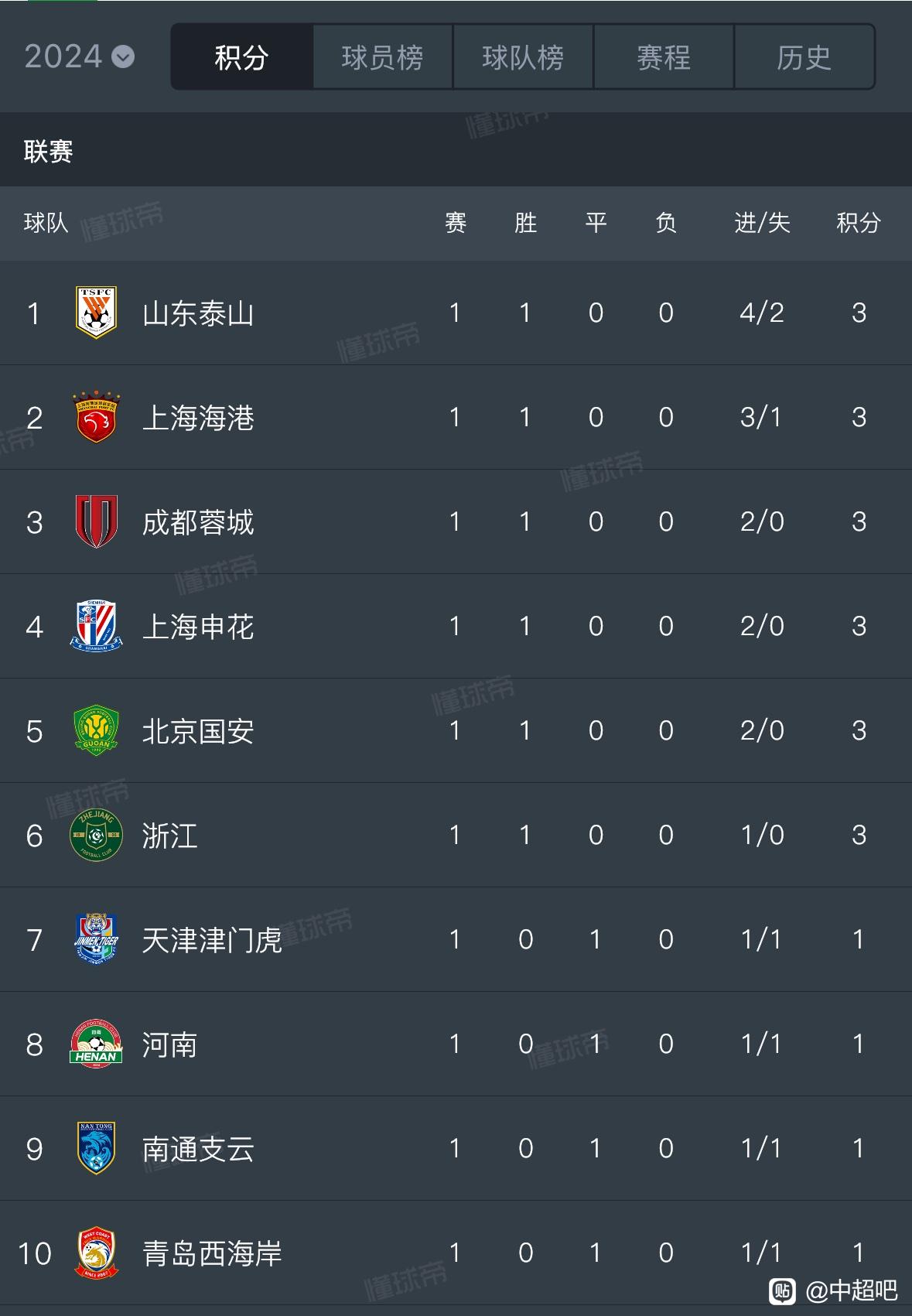Open the Qingdao West Coast badge
912x1316 pixels.
(96, 1253)
